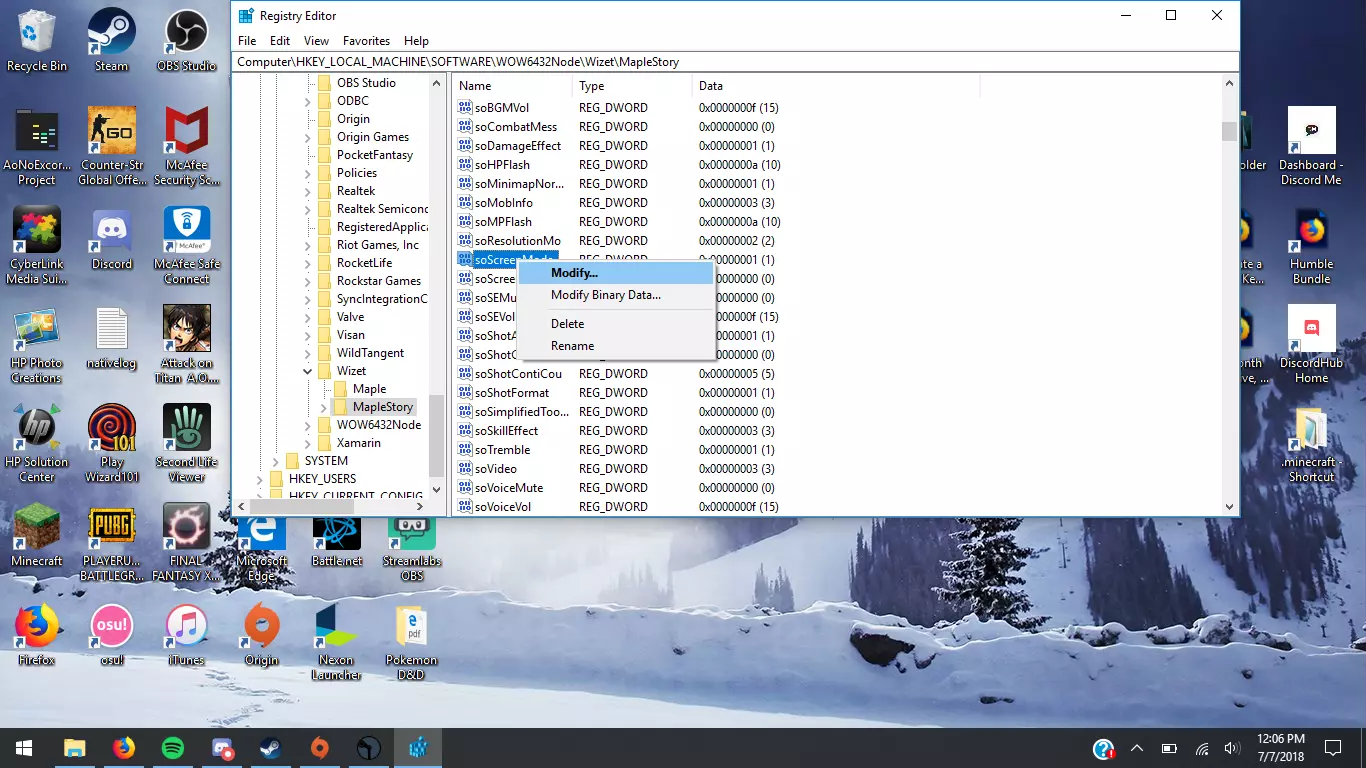The image size is (1366, 768).
Task: Select Rename in the context menu
Action: coord(572,346)
